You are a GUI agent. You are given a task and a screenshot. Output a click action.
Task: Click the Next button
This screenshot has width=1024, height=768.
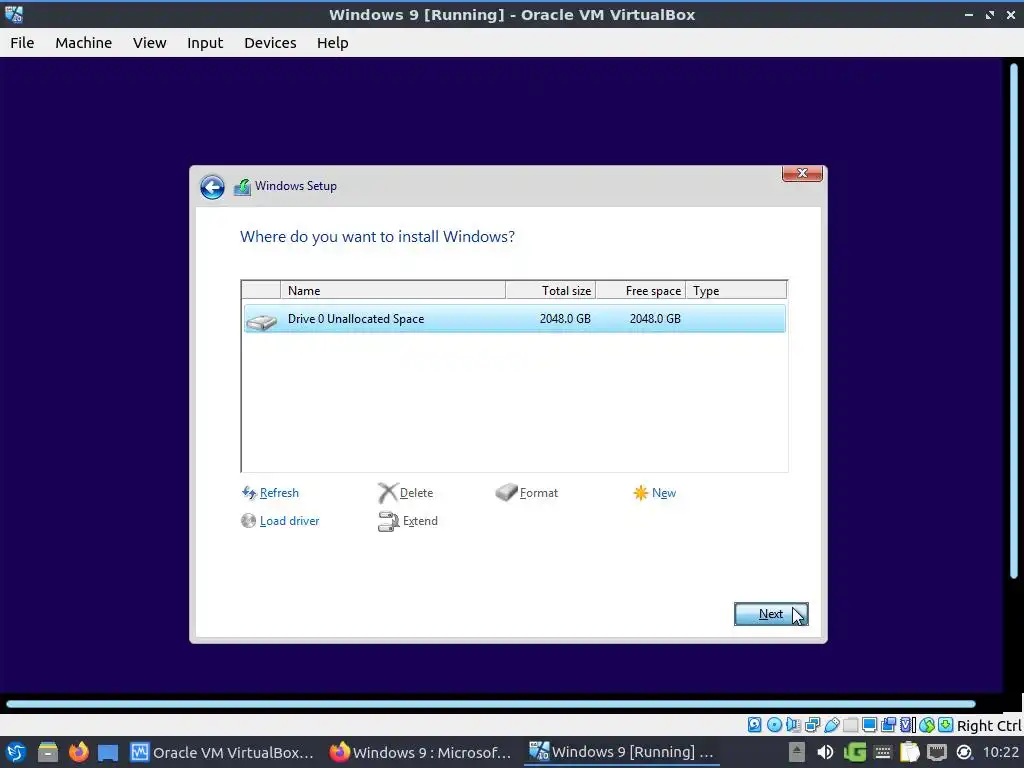point(771,614)
